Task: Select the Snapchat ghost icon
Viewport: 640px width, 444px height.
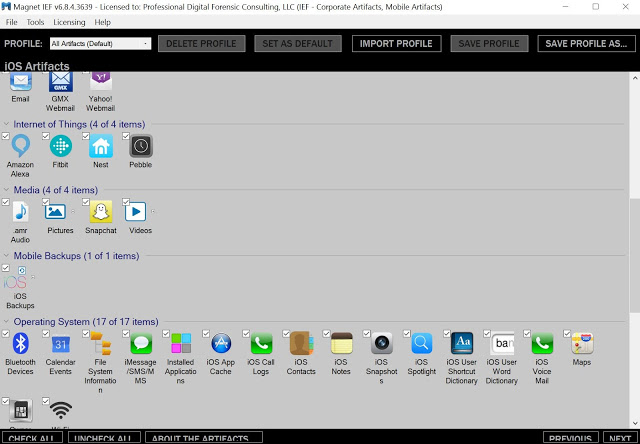Action: 101,211
